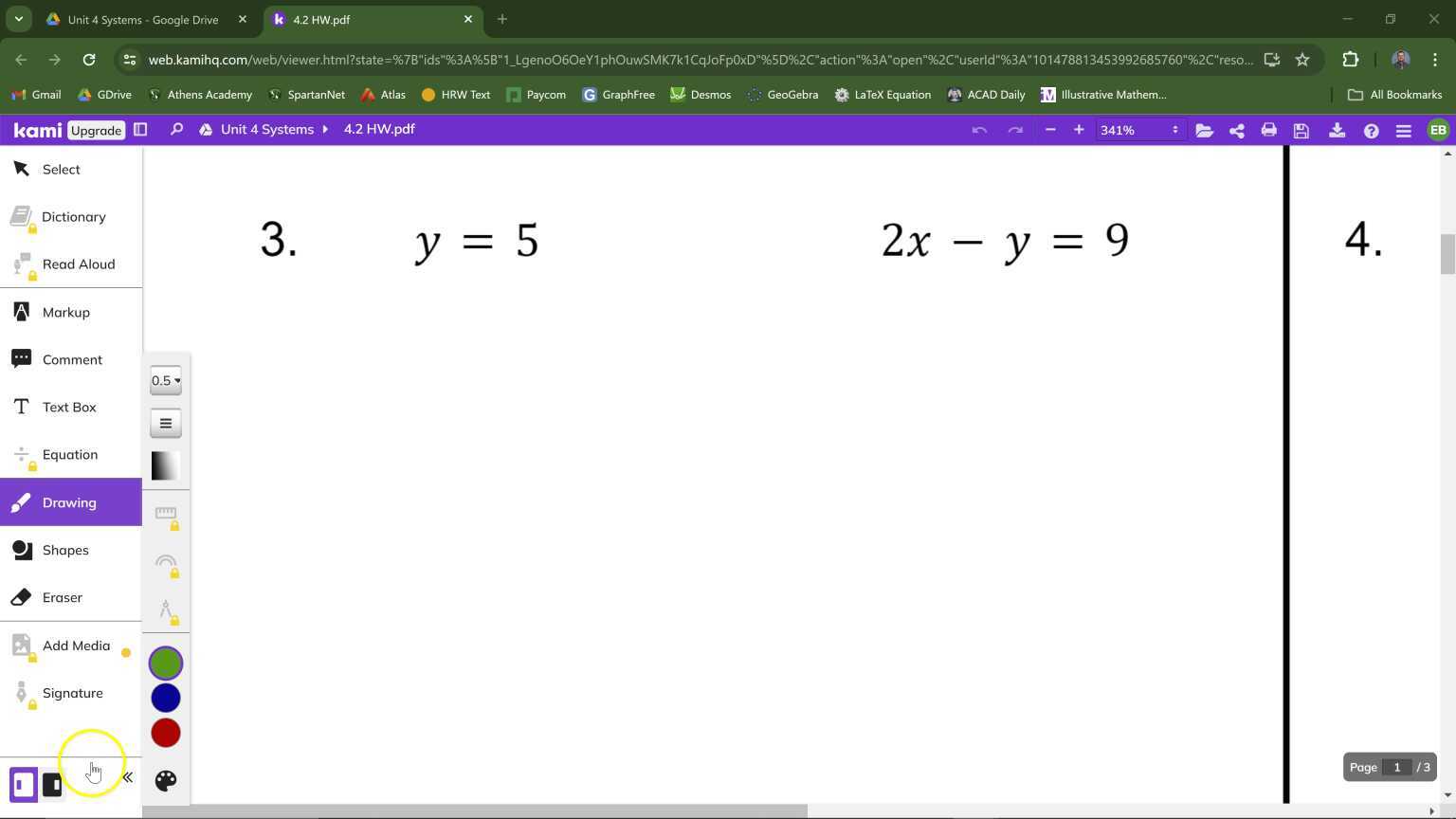The height and width of the screenshot is (819, 1456).
Task: Open the Kami hamburger menu
Action: (1404, 130)
